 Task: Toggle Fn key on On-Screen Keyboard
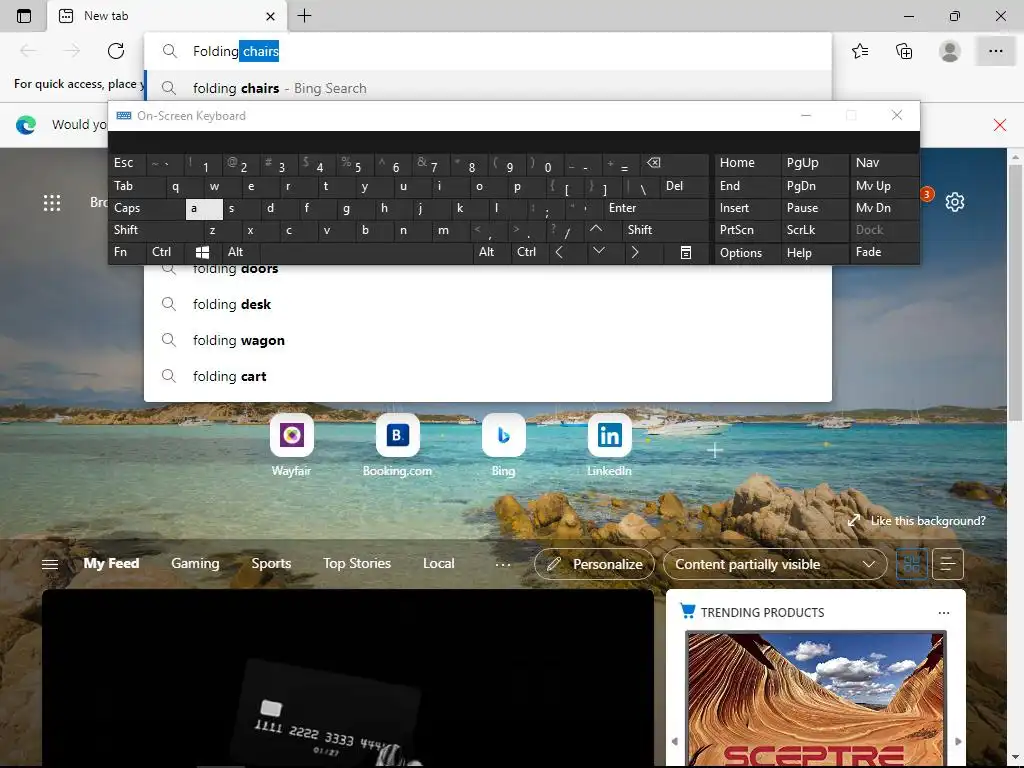(x=127, y=252)
